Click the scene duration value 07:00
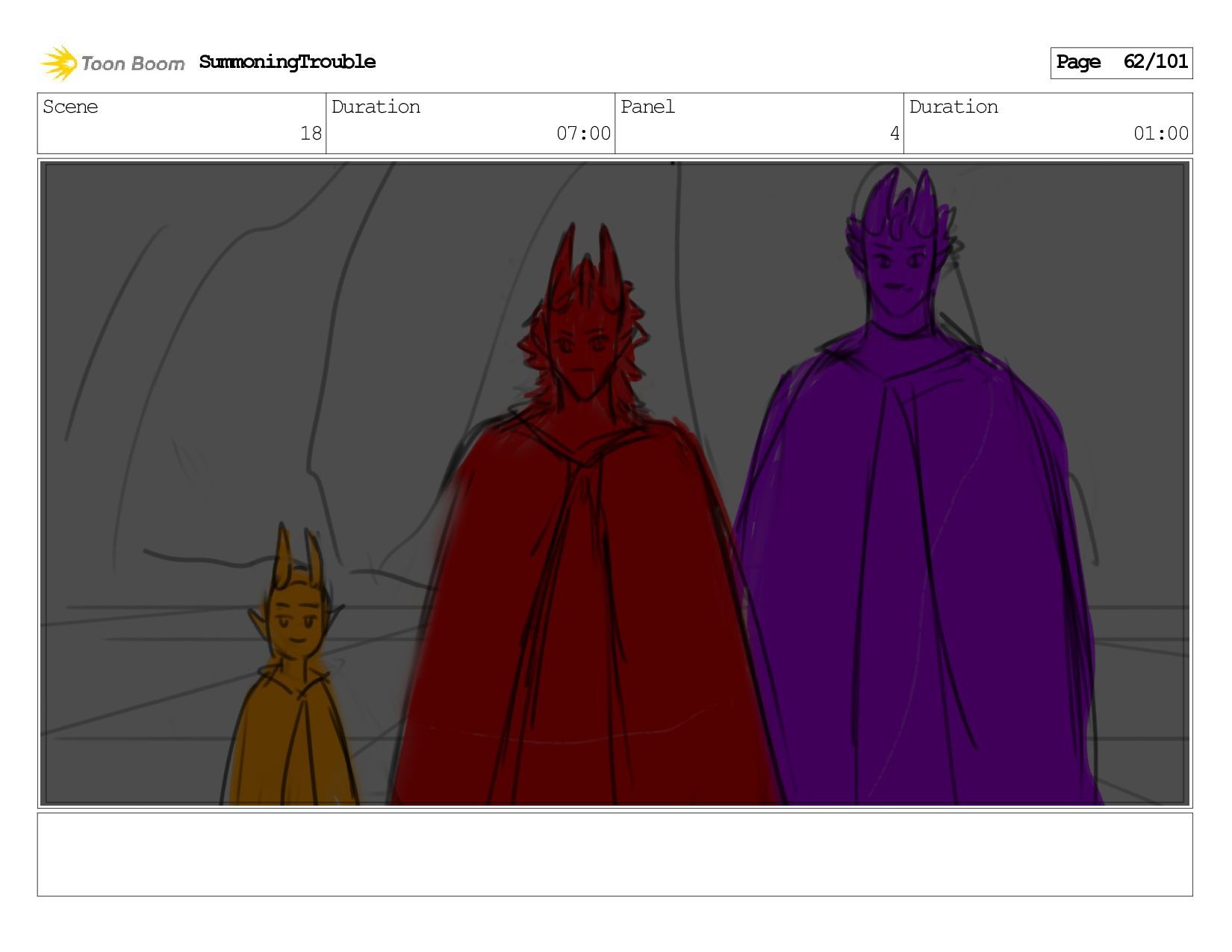The height and width of the screenshot is (952, 1232). tap(583, 134)
